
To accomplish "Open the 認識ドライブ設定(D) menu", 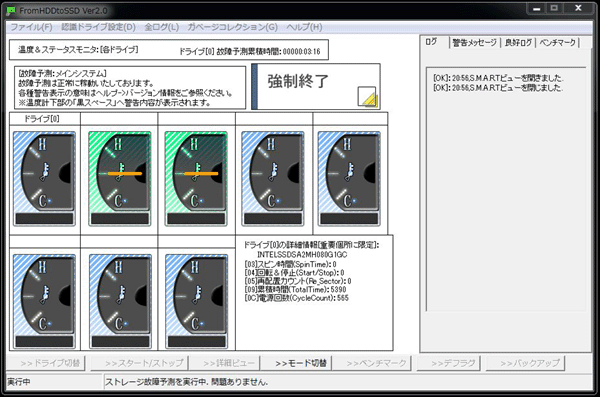I will click(x=98, y=27).
